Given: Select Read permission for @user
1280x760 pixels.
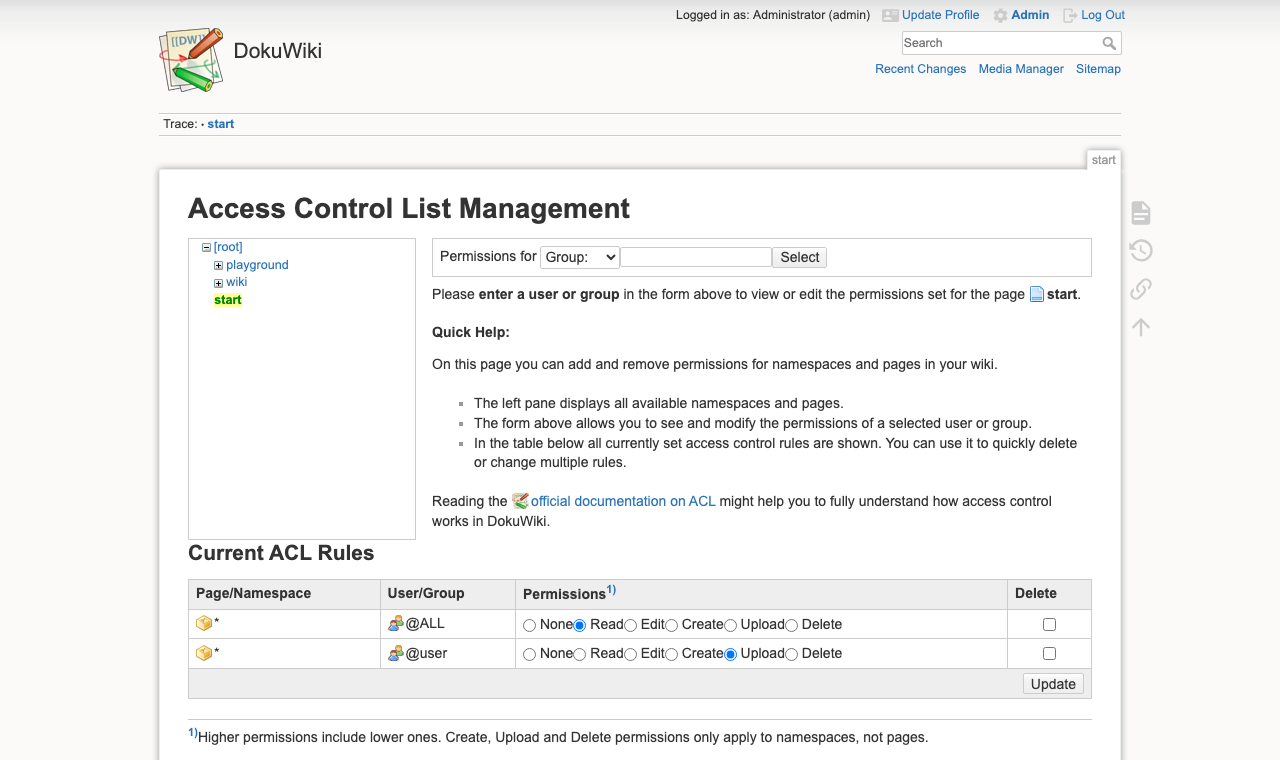Looking at the screenshot, I should 579,654.
